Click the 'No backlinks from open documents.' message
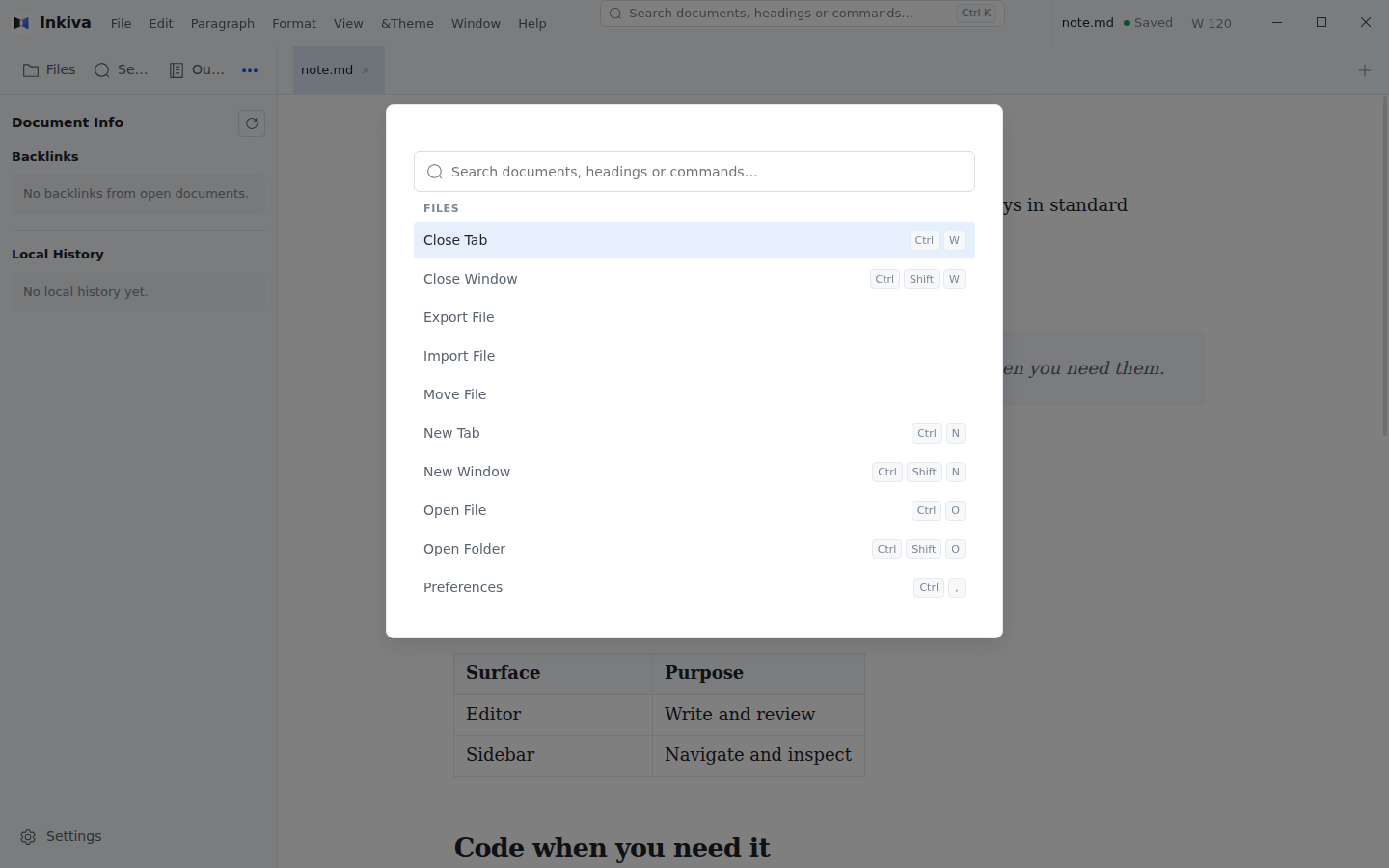The image size is (1389, 868). tap(138, 194)
